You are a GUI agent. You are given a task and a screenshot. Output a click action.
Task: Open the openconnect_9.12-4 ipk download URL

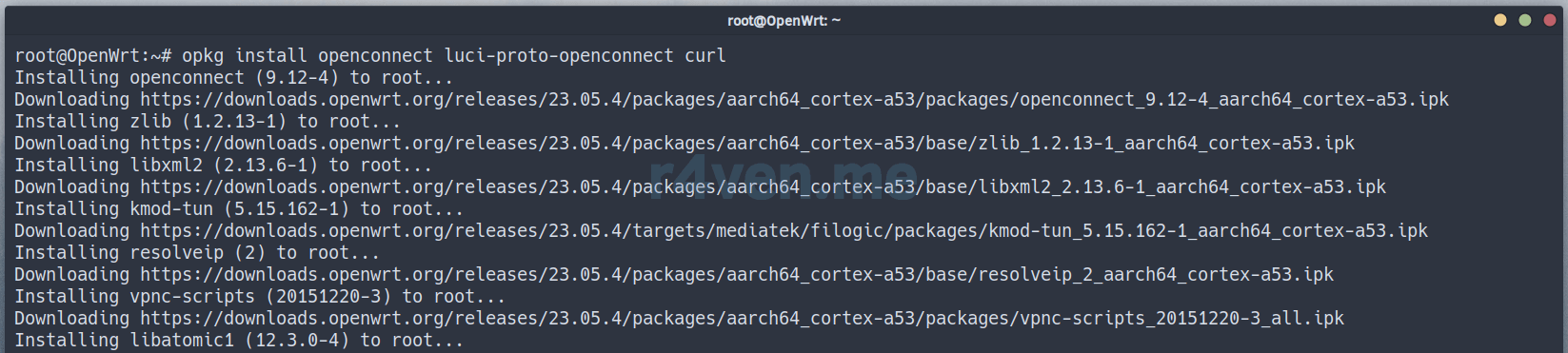795,100
